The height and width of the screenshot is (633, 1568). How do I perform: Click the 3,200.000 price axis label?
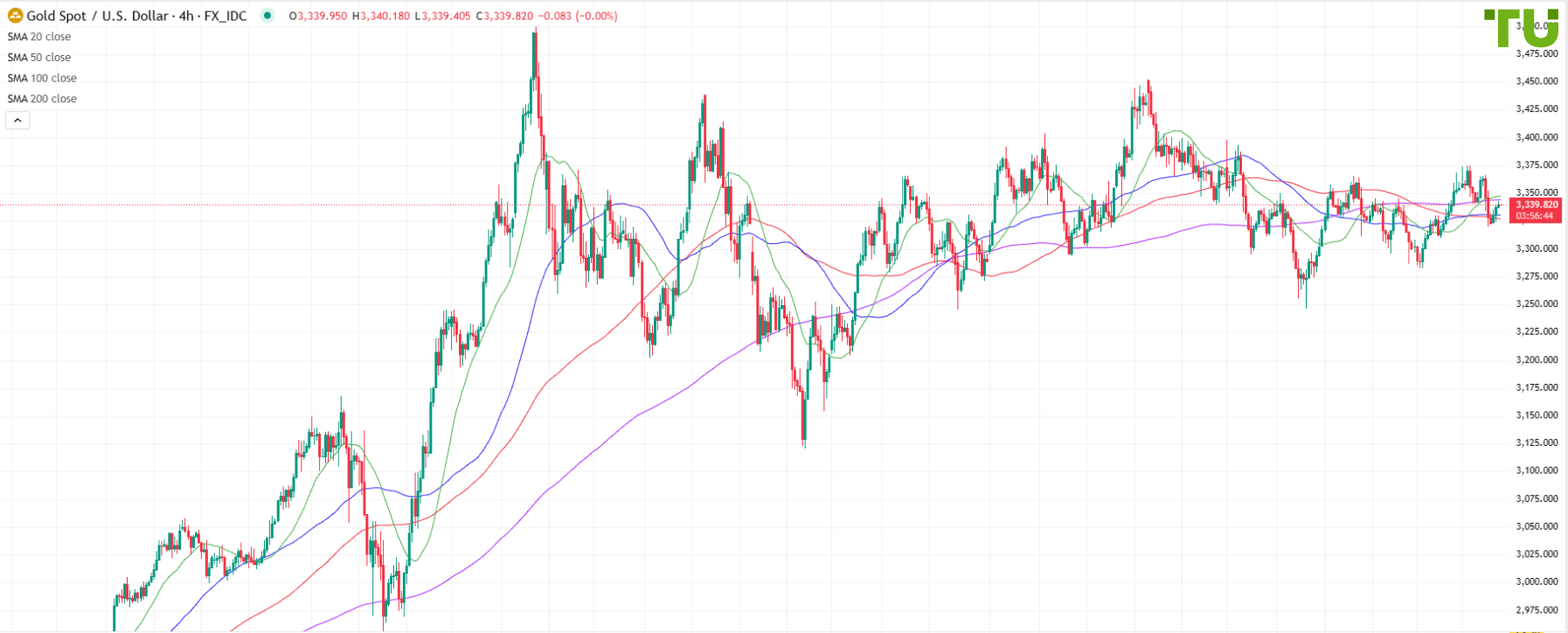click(1537, 359)
